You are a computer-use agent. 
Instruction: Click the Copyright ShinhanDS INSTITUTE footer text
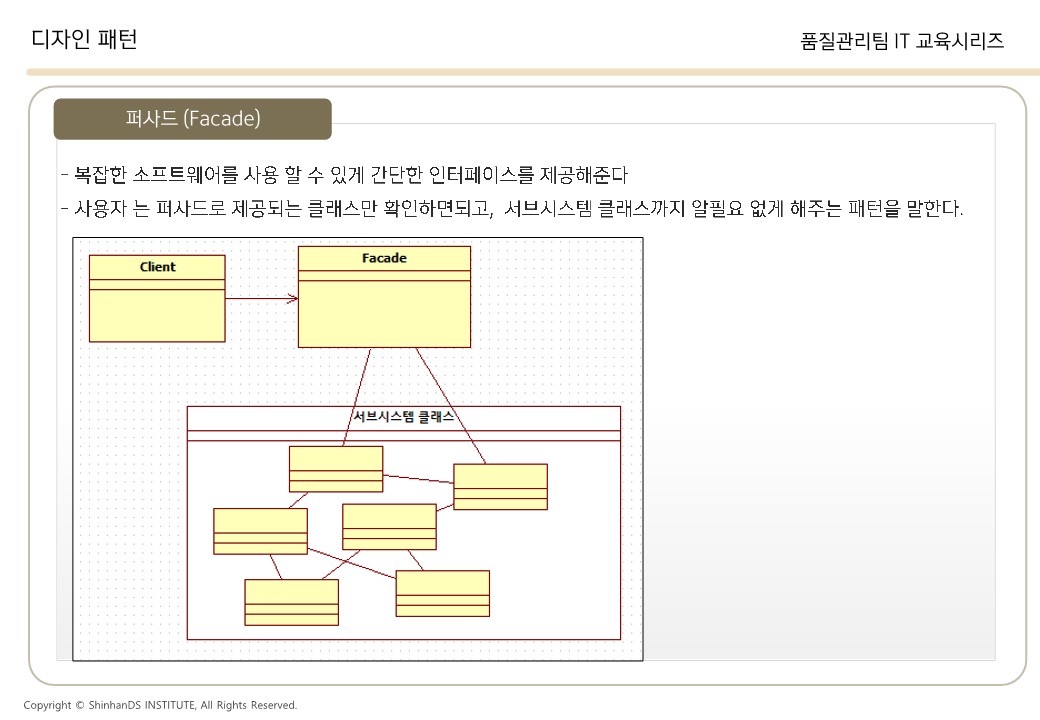pyautogui.click(x=160, y=705)
